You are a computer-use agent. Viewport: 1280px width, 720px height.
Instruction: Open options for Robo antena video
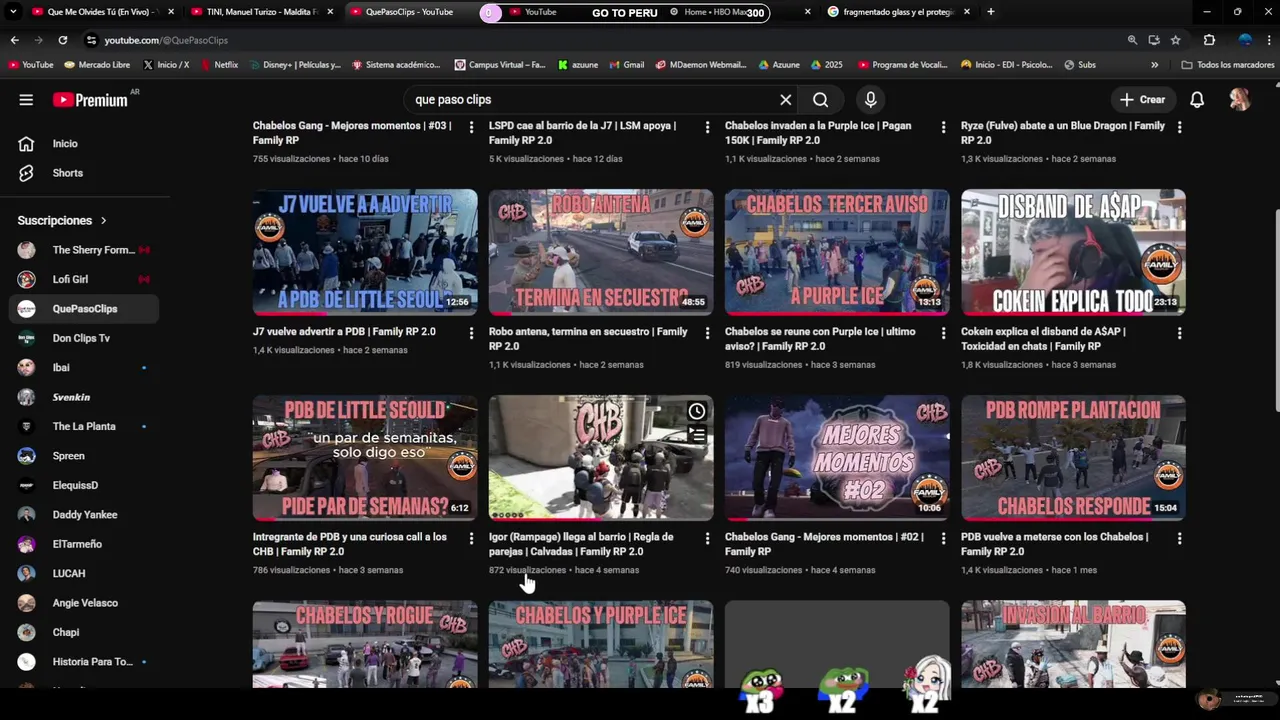click(x=707, y=333)
